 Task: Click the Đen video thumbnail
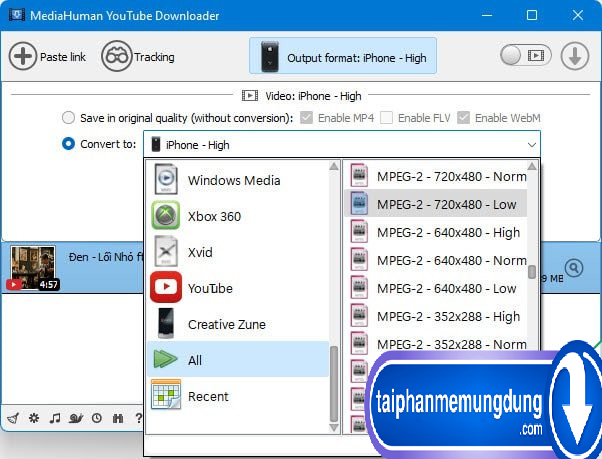33,267
